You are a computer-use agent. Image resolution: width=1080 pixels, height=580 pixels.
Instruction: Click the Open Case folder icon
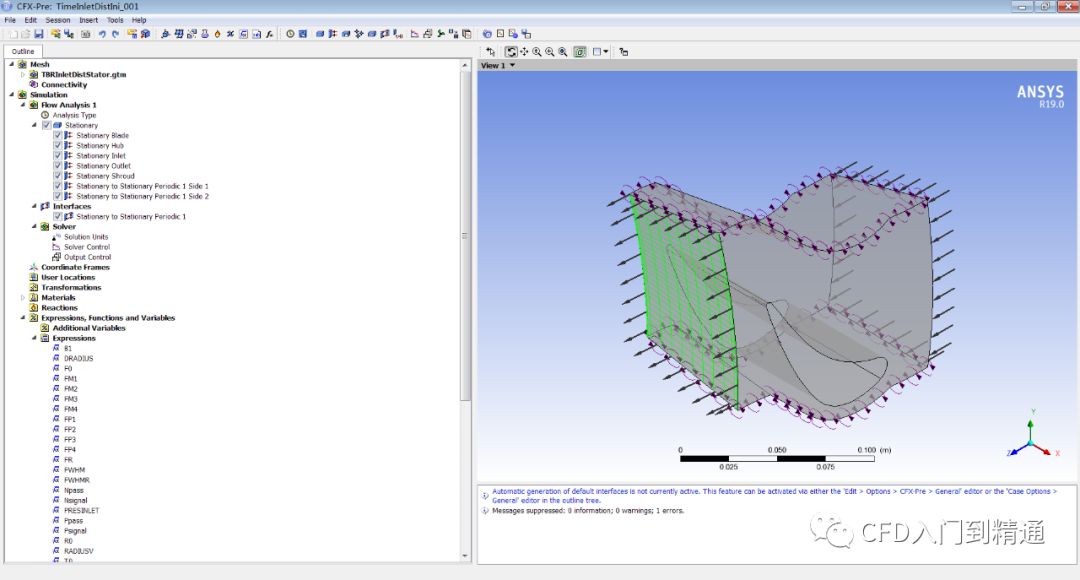click(x=25, y=34)
